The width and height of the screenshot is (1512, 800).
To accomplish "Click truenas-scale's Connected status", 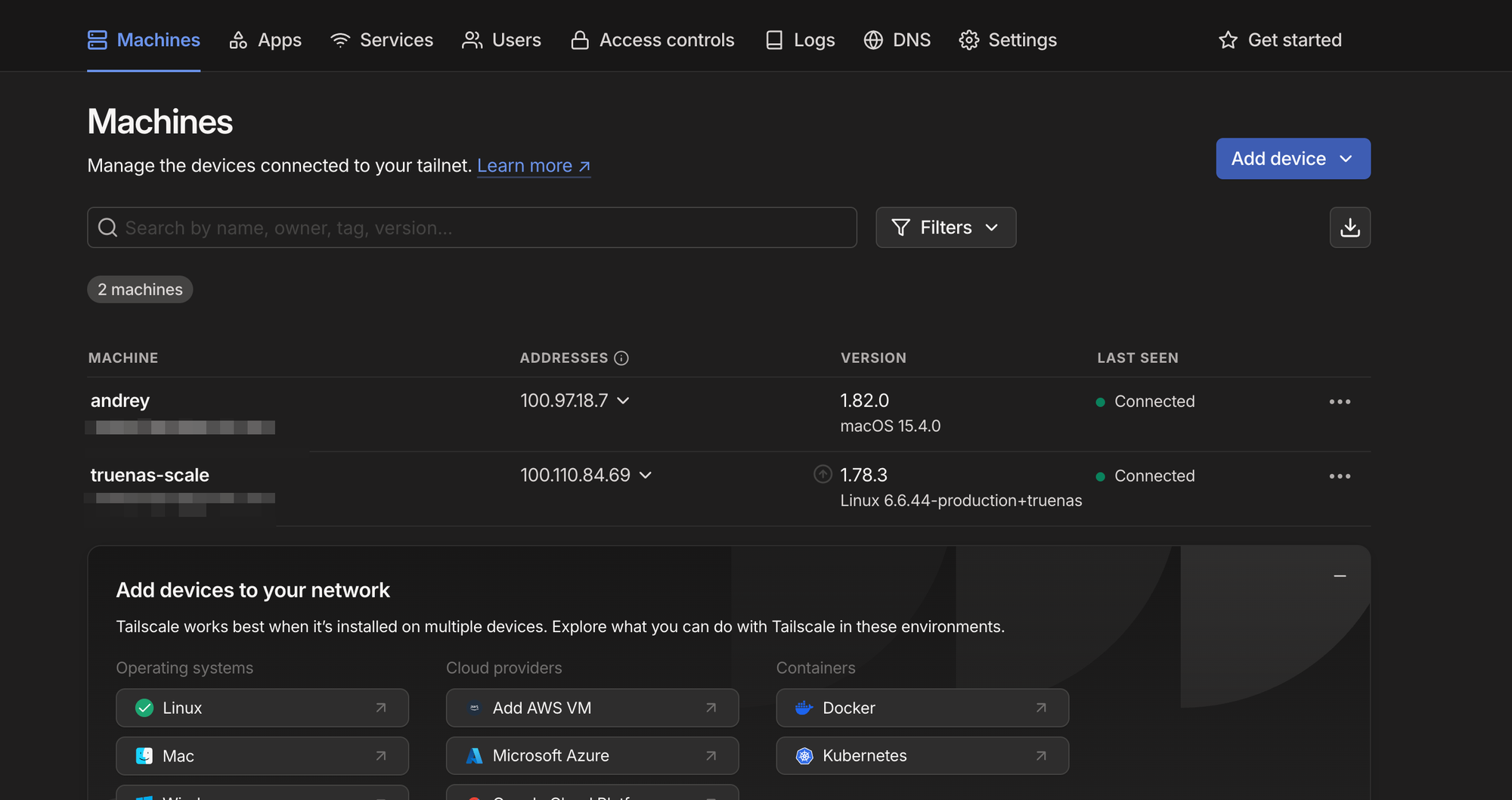I will coord(1145,476).
